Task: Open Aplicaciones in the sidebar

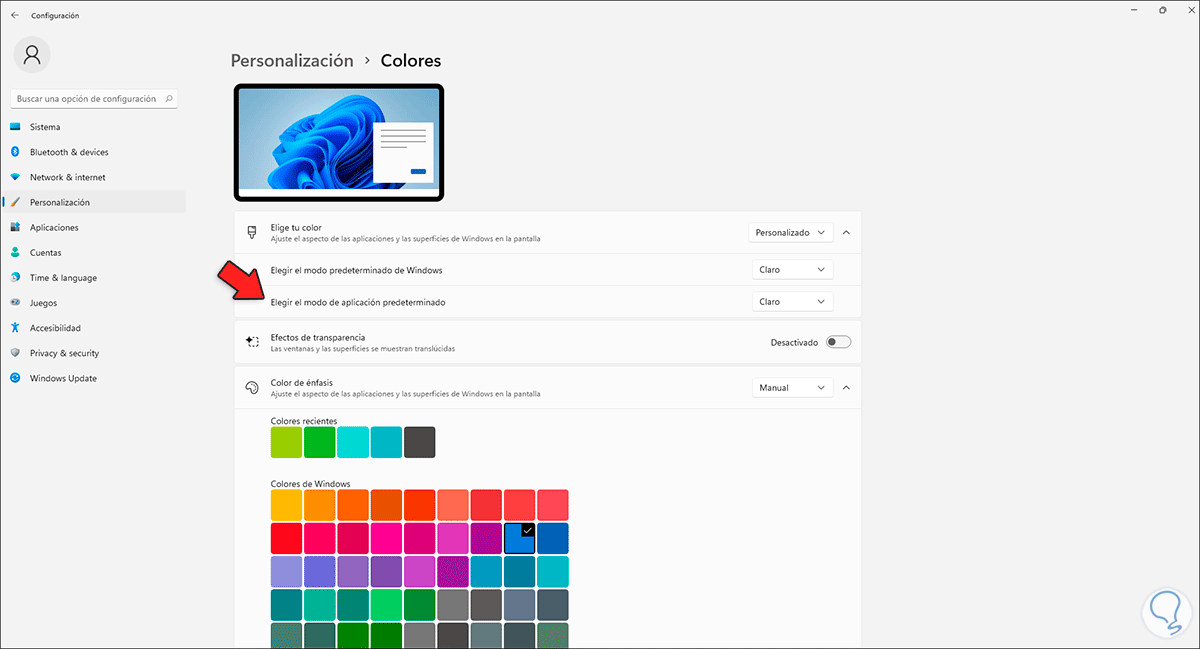Action: click(54, 227)
